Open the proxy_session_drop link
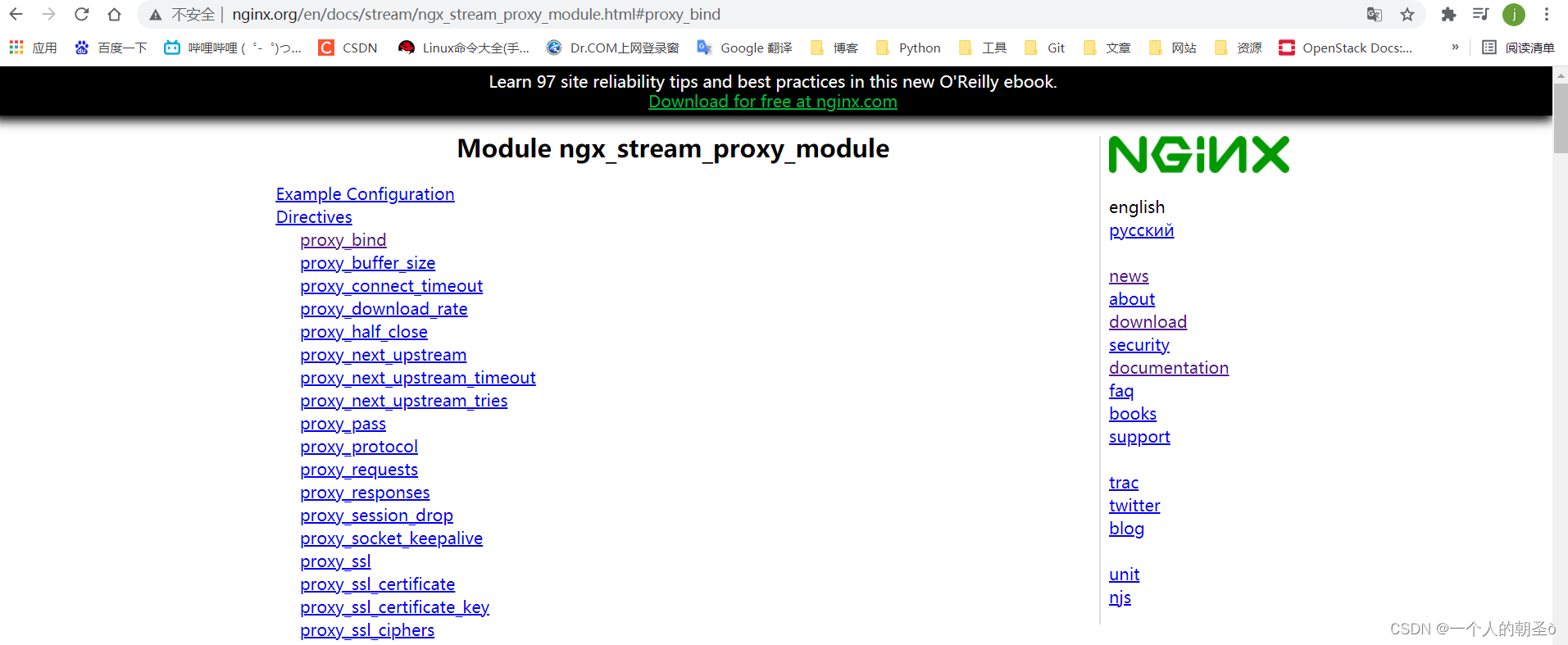 376,516
